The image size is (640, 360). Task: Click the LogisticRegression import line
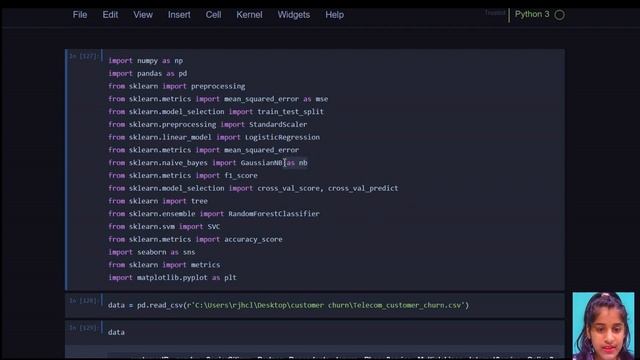click(214, 137)
